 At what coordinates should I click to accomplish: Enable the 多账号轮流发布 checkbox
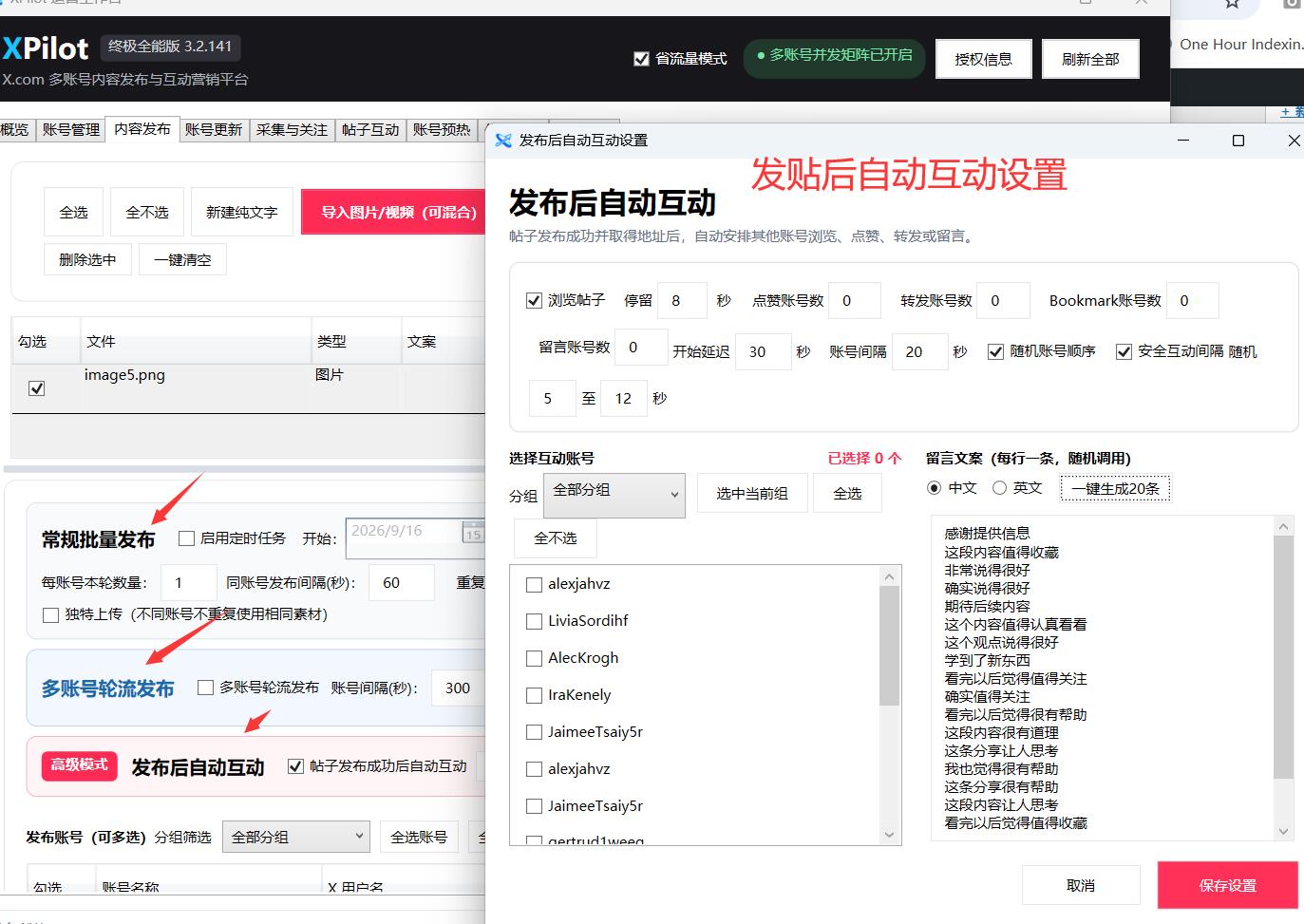205,688
